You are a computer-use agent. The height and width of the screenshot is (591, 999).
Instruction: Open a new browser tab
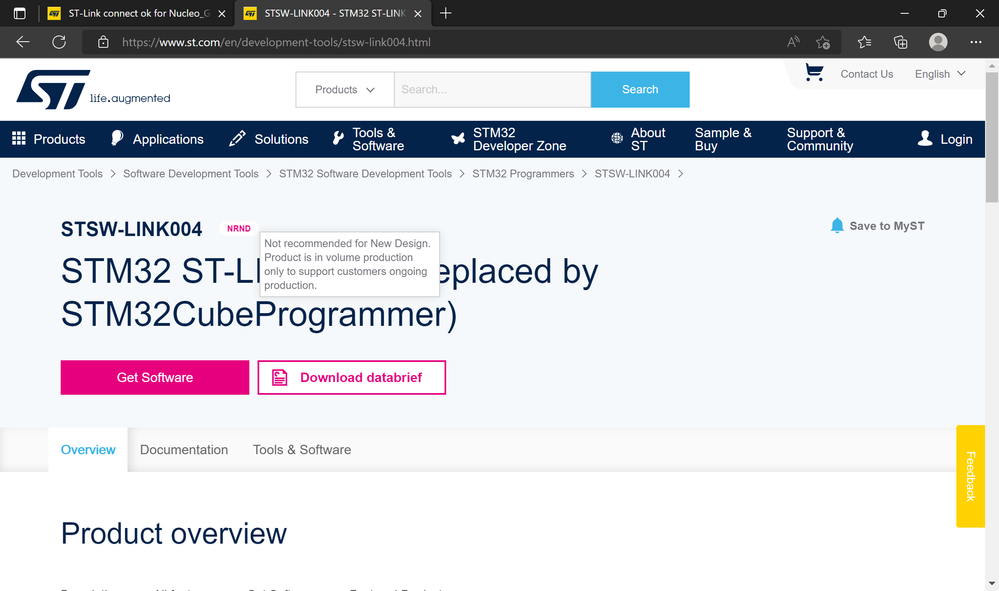pos(445,13)
